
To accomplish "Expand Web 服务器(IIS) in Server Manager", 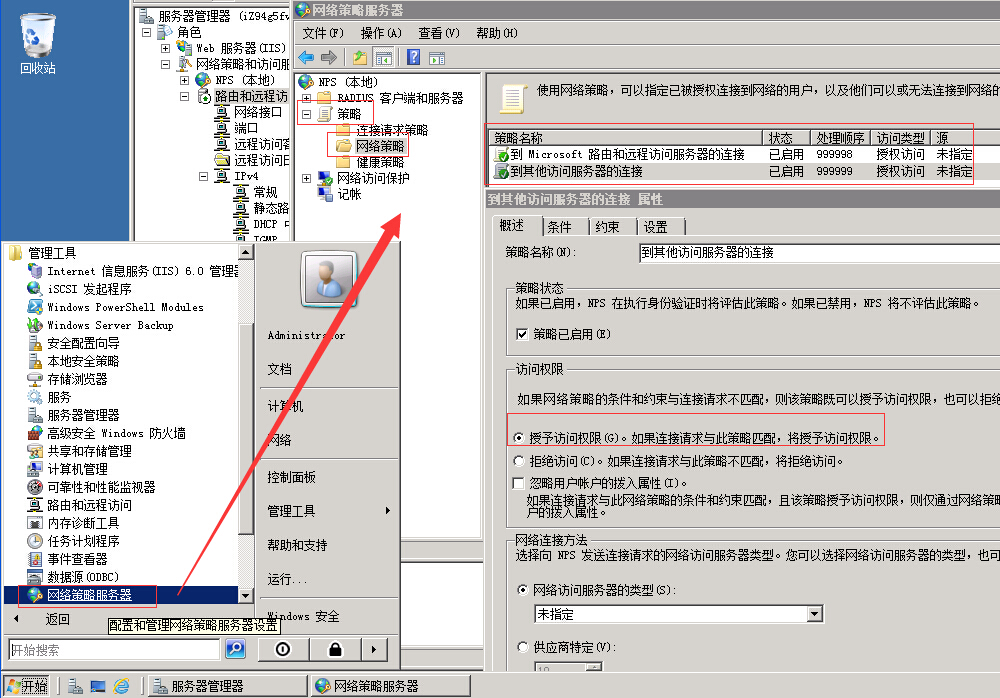I will pos(165,48).
